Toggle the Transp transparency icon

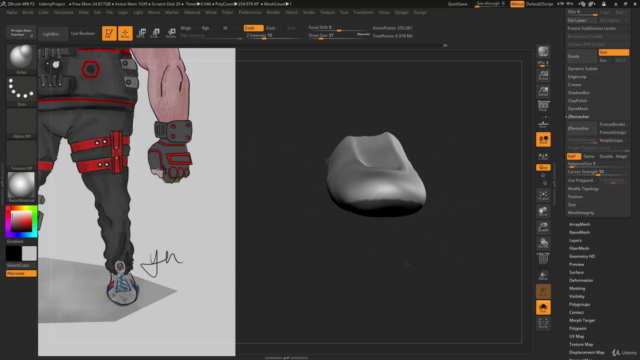point(543,276)
